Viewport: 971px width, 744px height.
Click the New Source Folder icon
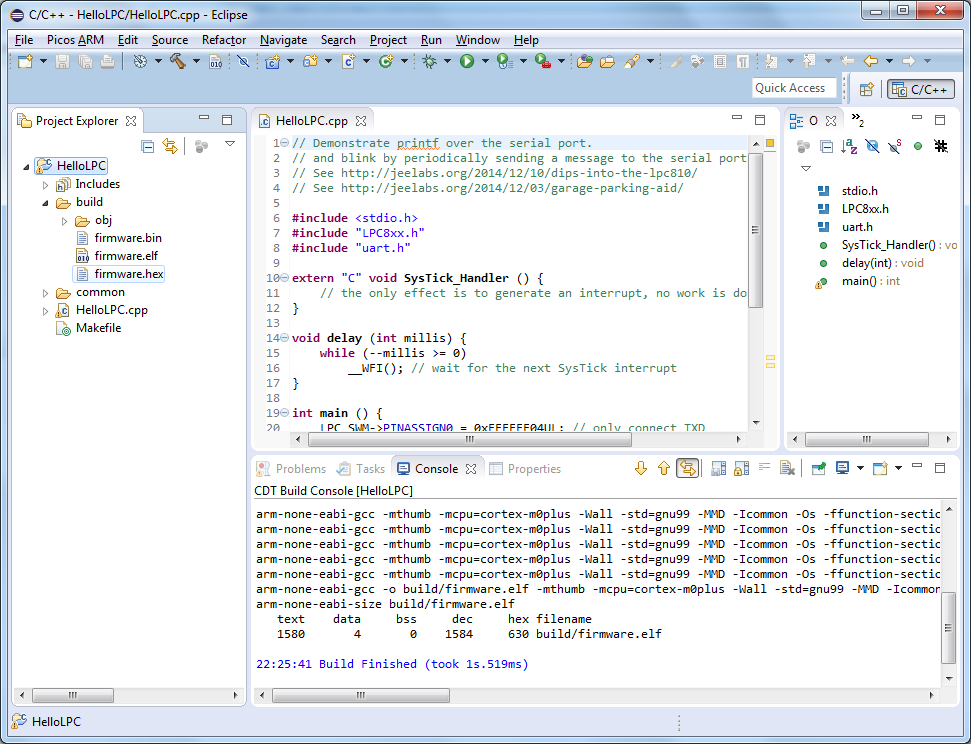point(310,61)
